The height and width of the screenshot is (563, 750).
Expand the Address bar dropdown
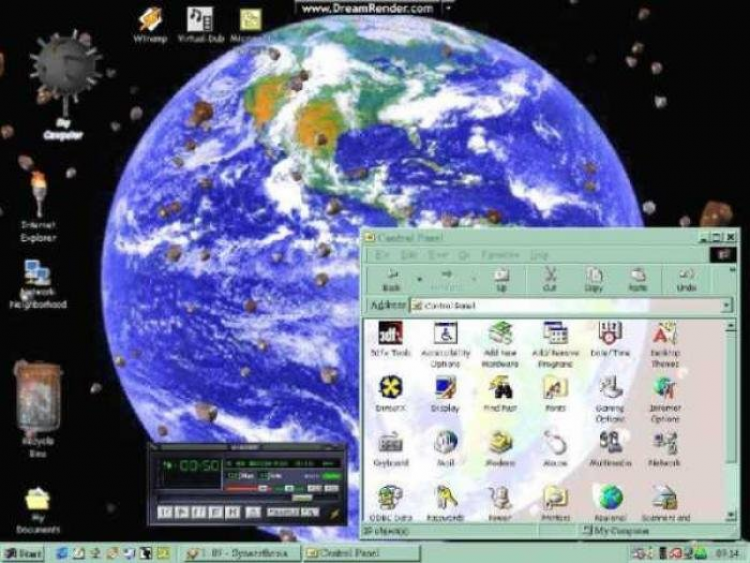(727, 304)
